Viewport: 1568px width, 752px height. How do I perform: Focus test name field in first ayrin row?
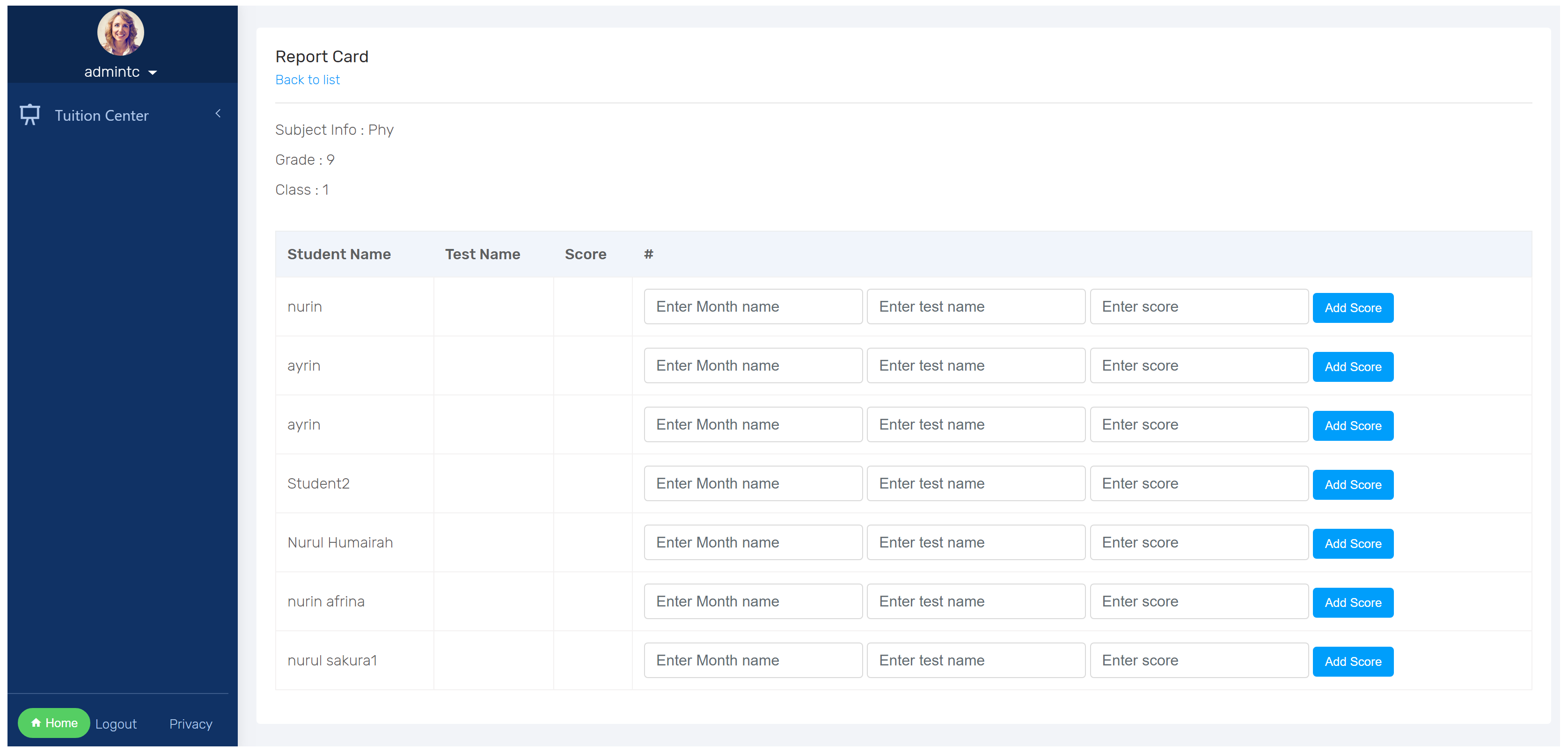click(976, 365)
